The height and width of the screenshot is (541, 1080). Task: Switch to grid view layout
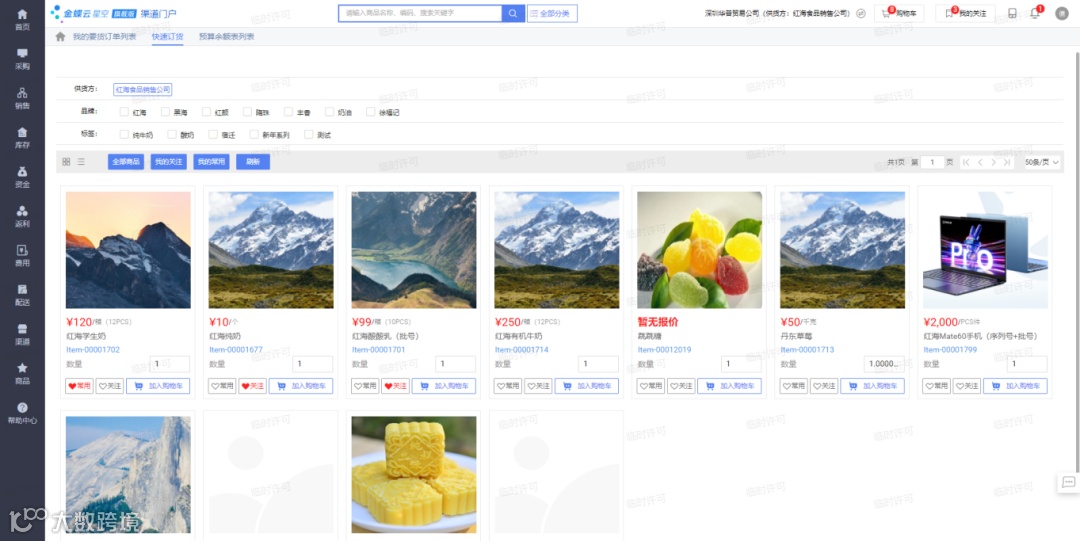pyautogui.click(x=66, y=162)
